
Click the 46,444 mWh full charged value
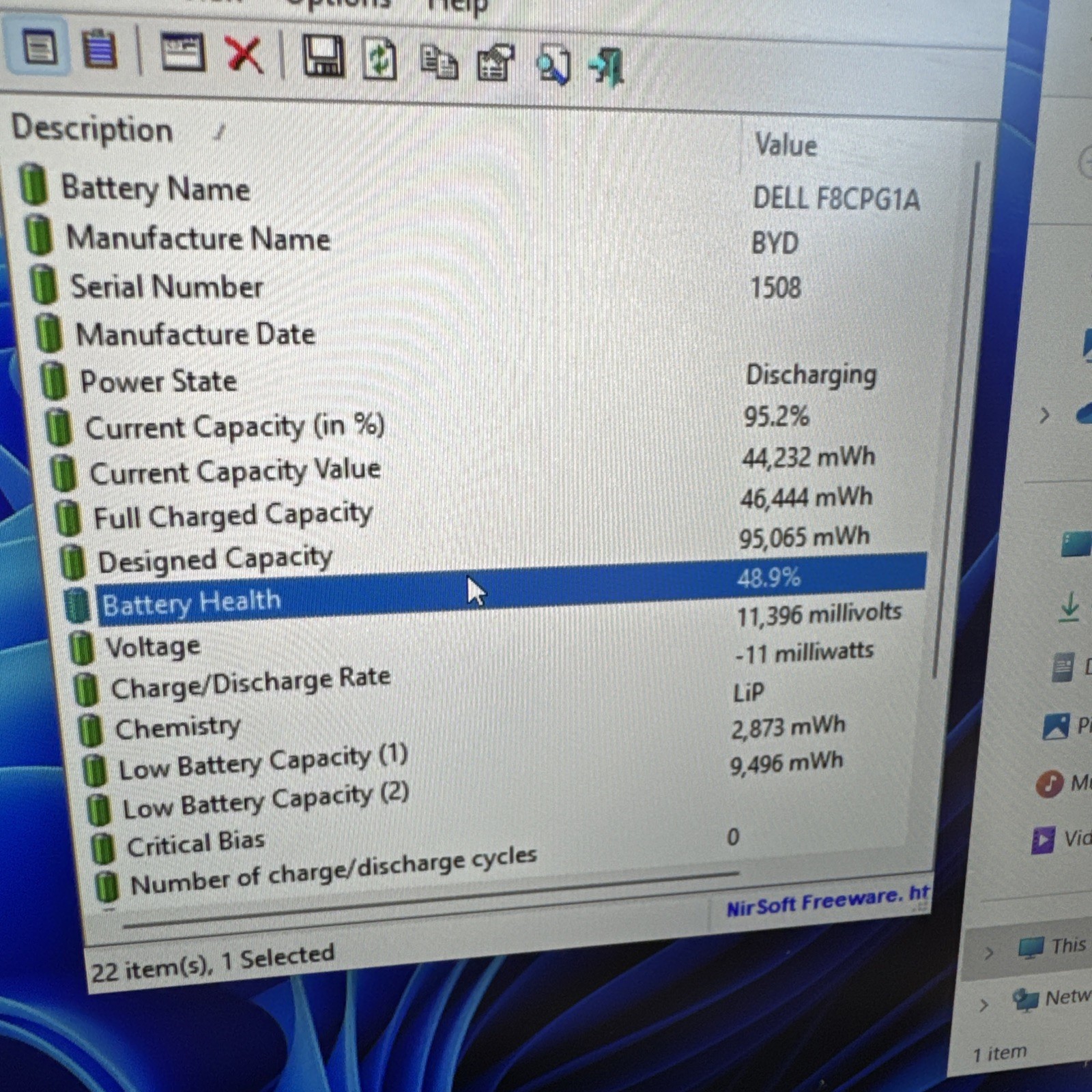[x=806, y=498]
